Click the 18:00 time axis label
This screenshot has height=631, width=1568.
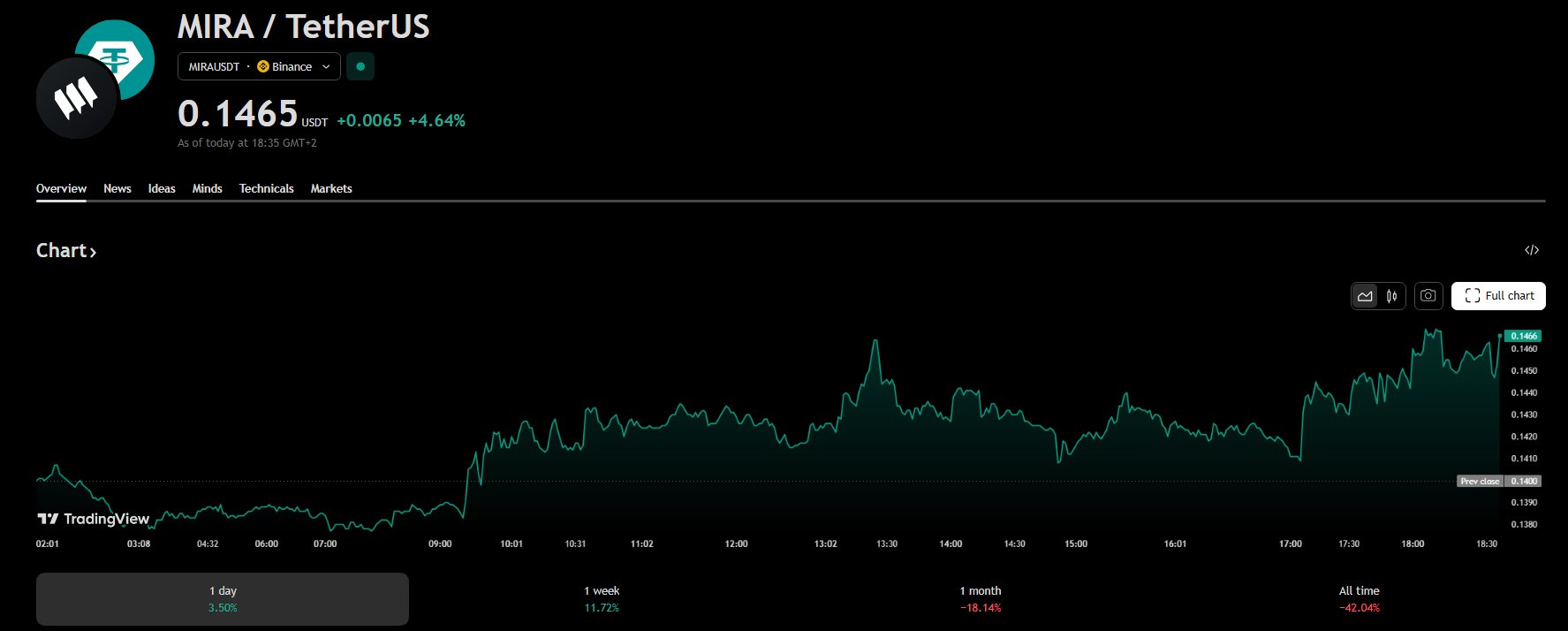coord(1413,544)
